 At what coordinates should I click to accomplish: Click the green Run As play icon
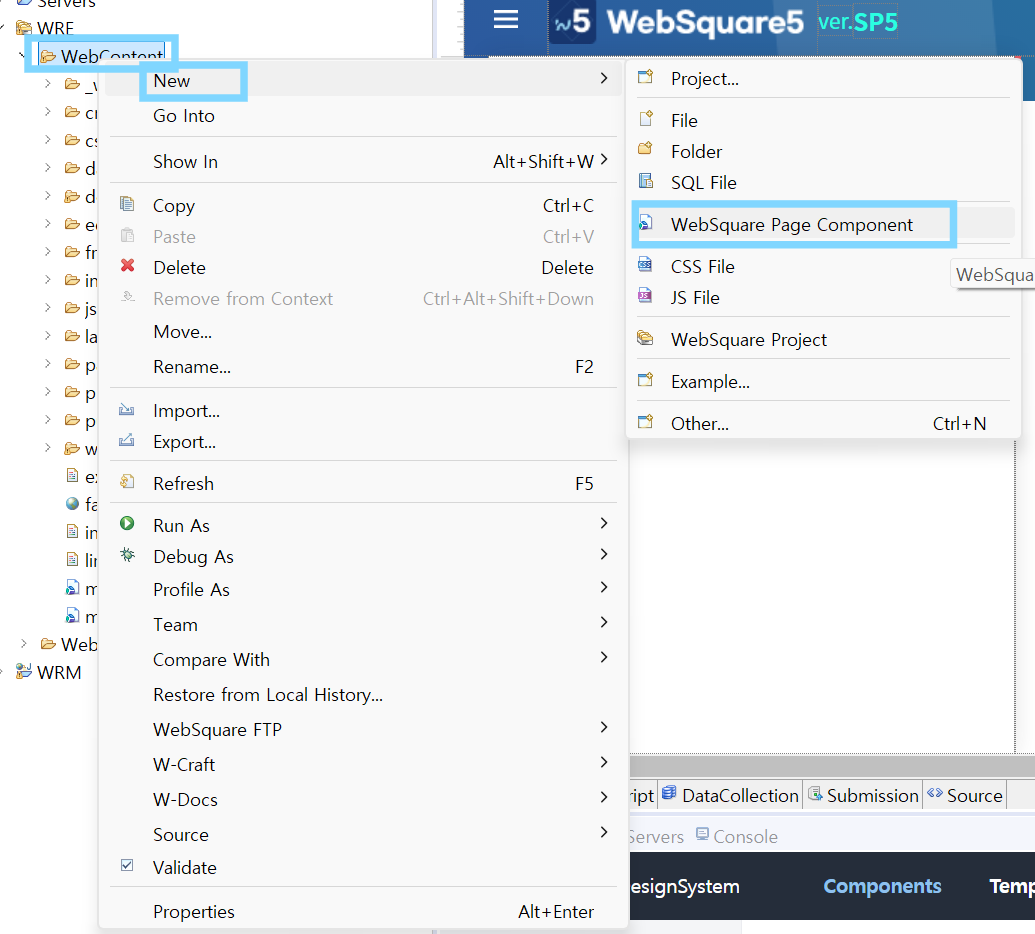pos(127,523)
